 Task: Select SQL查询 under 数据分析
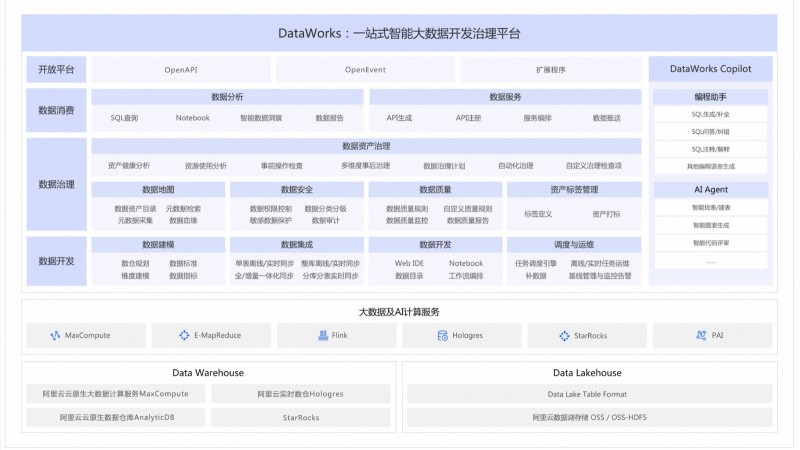coord(124,118)
